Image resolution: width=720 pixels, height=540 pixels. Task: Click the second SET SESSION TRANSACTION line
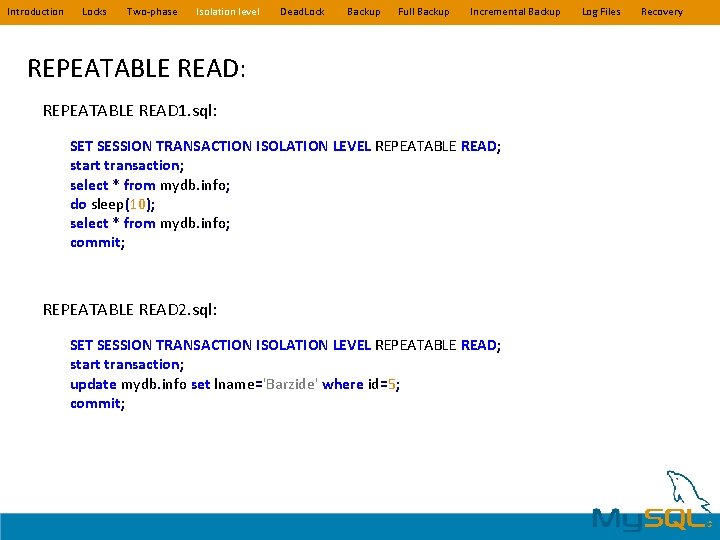coord(285,345)
